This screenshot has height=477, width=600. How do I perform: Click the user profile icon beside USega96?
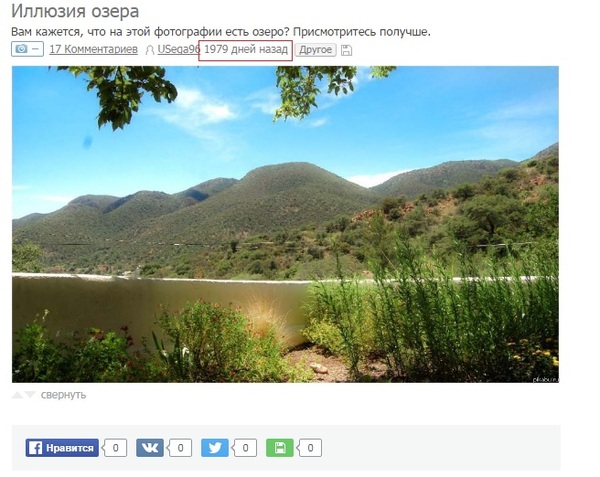[x=150, y=50]
